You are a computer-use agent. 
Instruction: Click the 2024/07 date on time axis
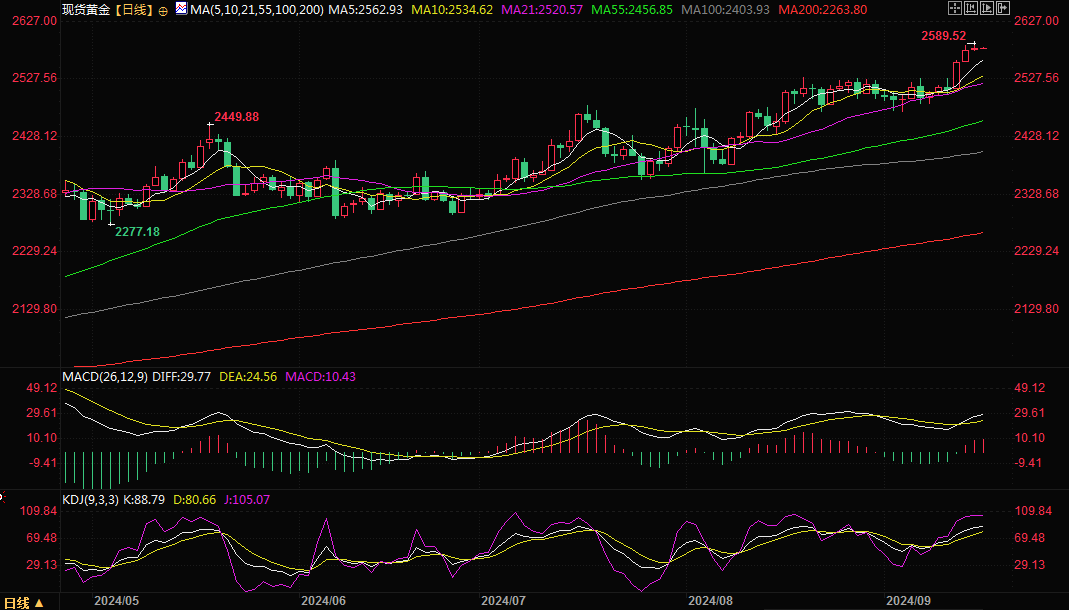(503, 601)
